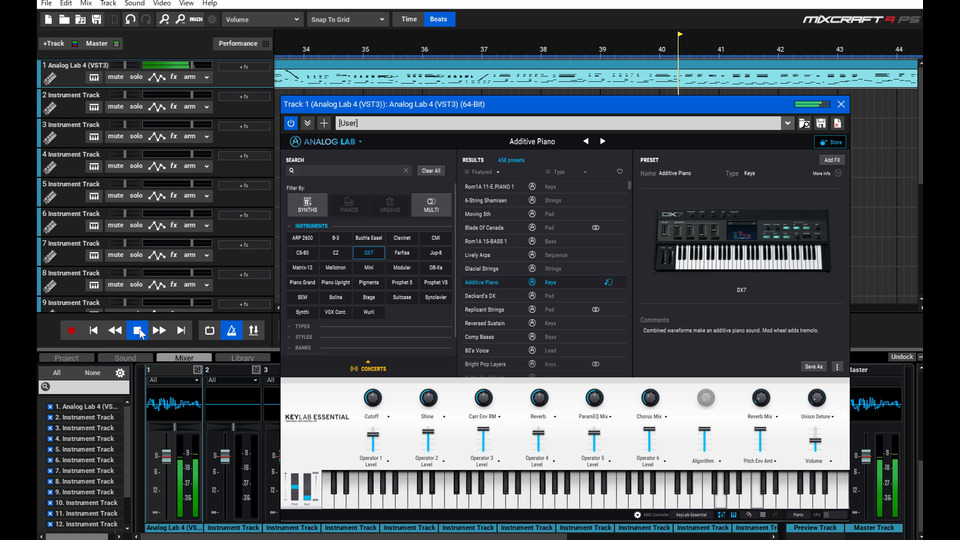The height and width of the screenshot is (540, 960).
Task: Zoom in using the magnifier plus icon
Action: (x=164, y=20)
